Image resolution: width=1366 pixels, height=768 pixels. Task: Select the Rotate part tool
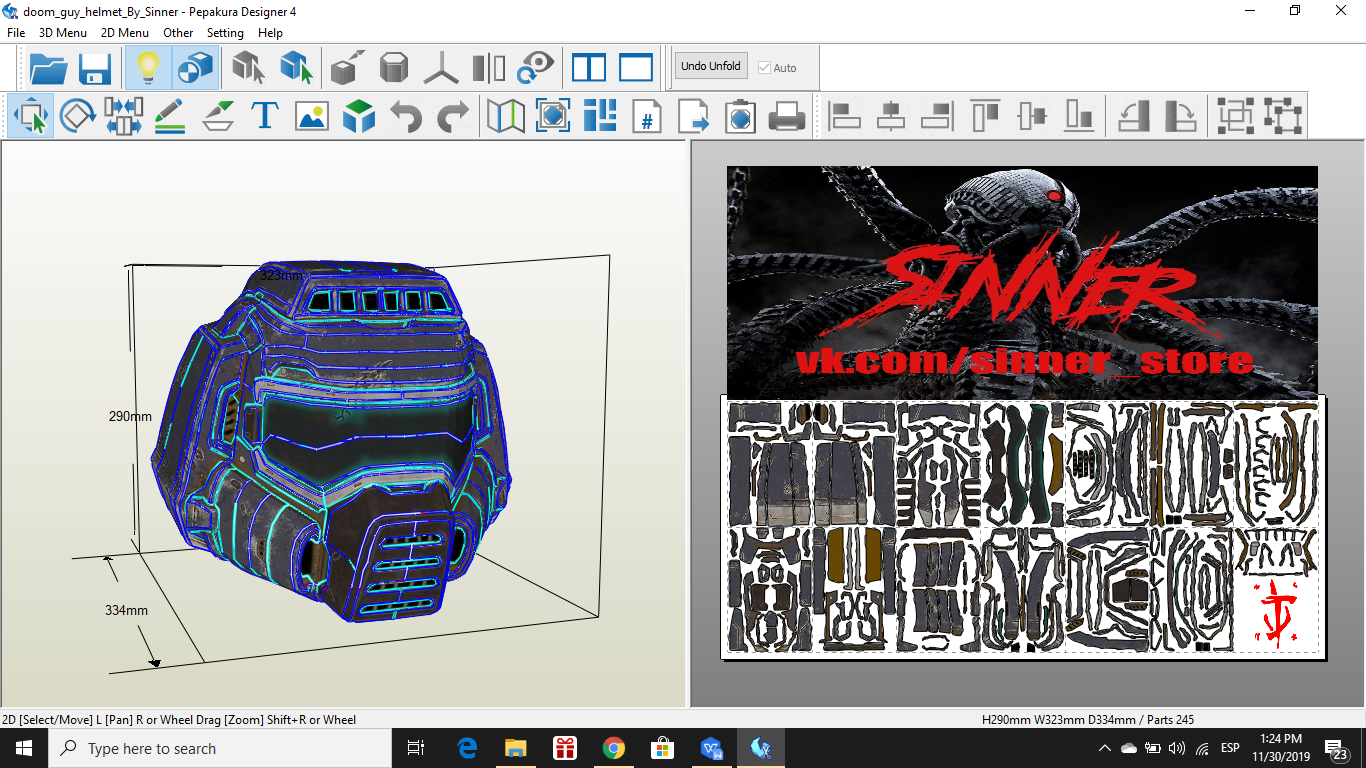tap(77, 117)
